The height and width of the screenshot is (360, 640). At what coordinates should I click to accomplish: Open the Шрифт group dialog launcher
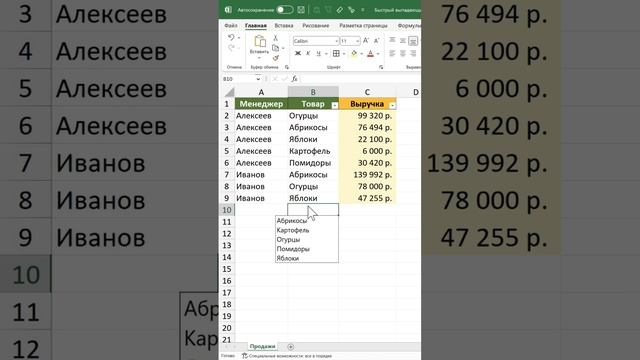[381, 67]
